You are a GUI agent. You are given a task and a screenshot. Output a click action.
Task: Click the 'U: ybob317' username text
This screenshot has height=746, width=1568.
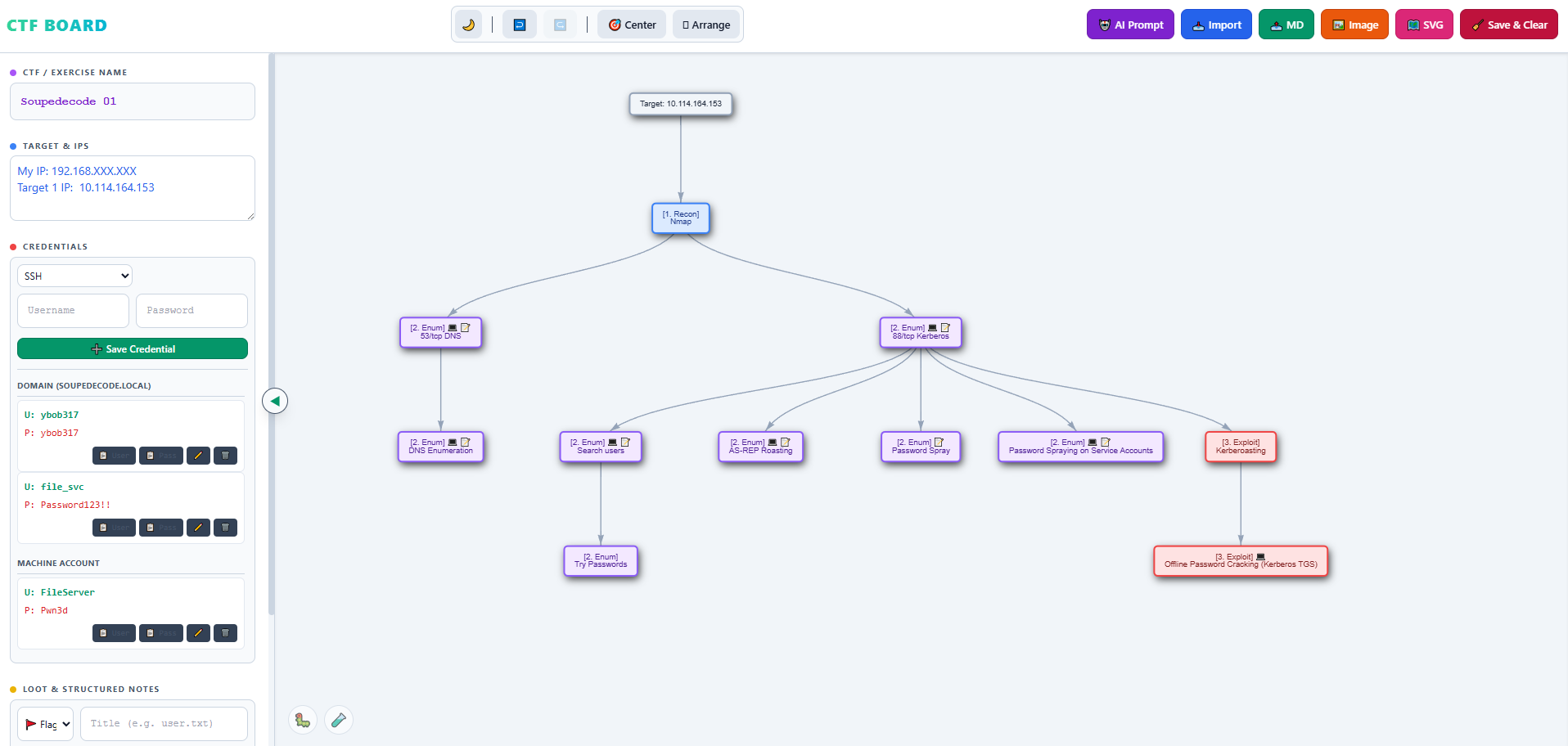coord(52,415)
